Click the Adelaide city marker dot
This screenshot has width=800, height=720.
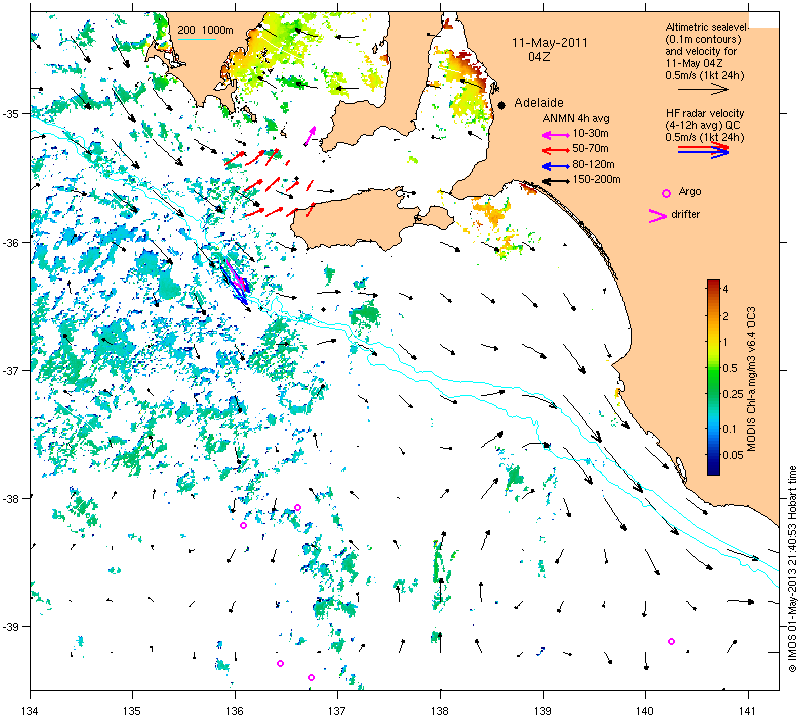pyautogui.click(x=502, y=105)
